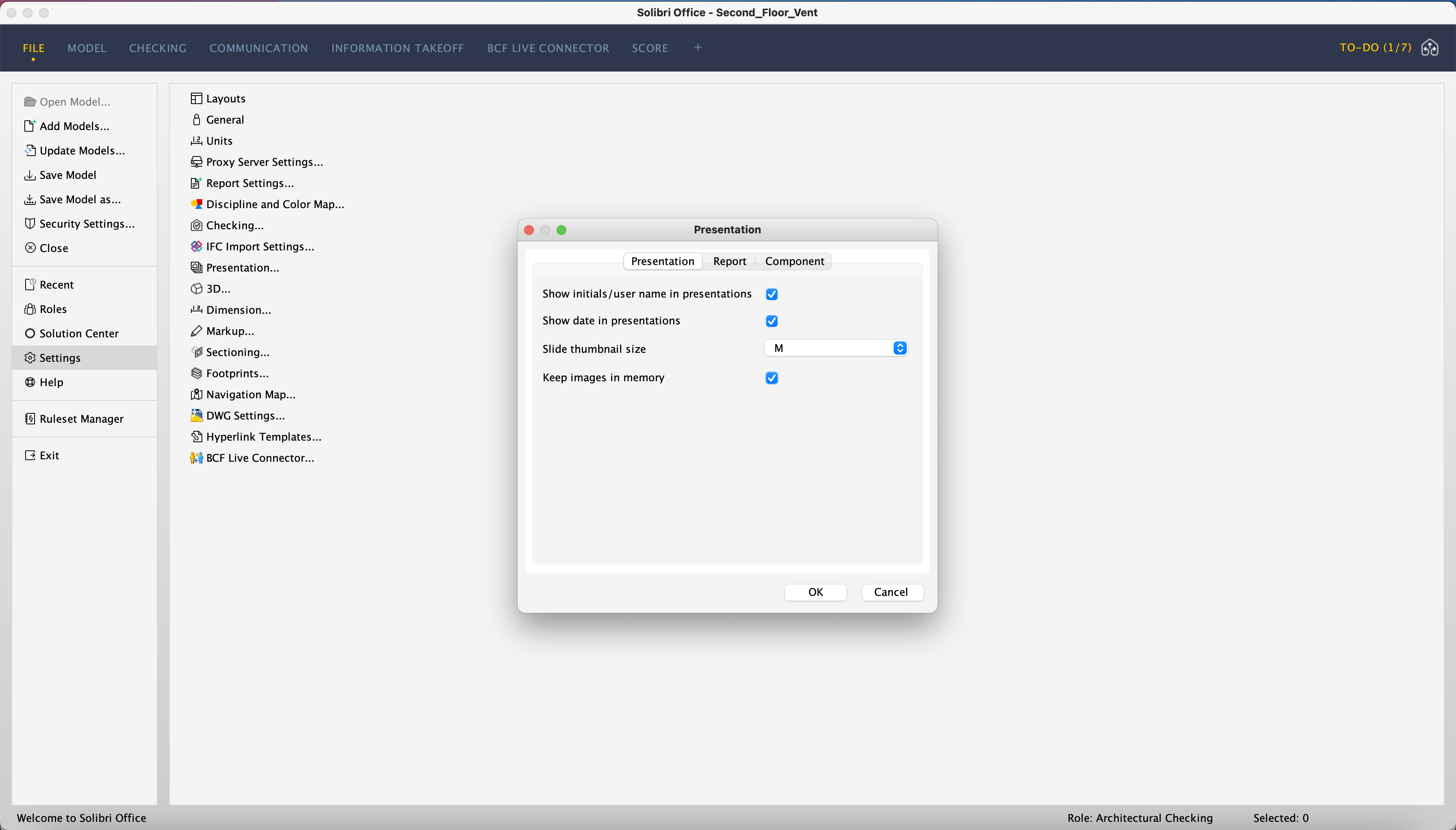The image size is (1456, 830).
Task: Click the Checking settings icon
Action: pyautogui.click(x=196, y=225)
